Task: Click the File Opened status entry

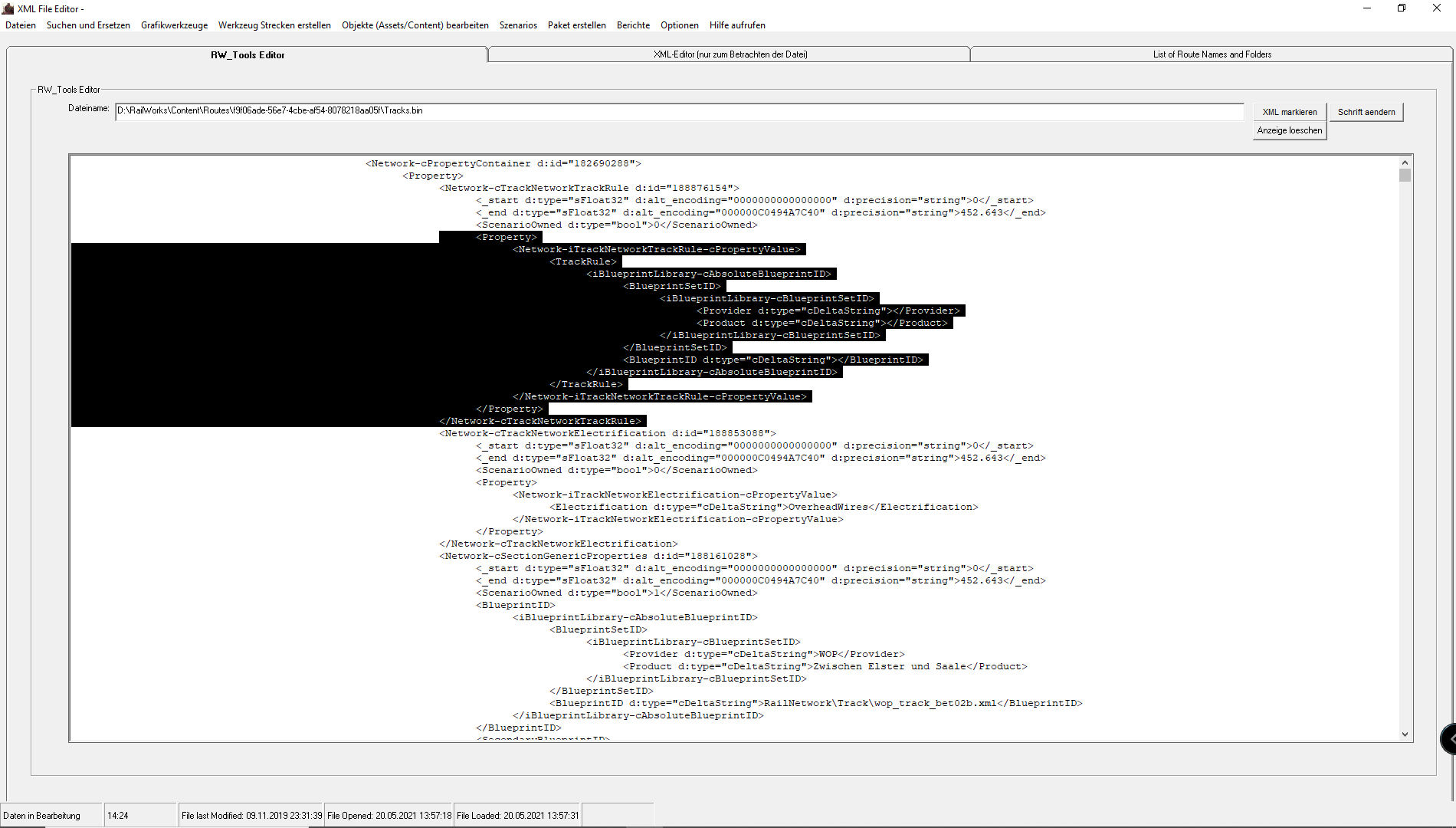Action: click(x=389, y=816)
